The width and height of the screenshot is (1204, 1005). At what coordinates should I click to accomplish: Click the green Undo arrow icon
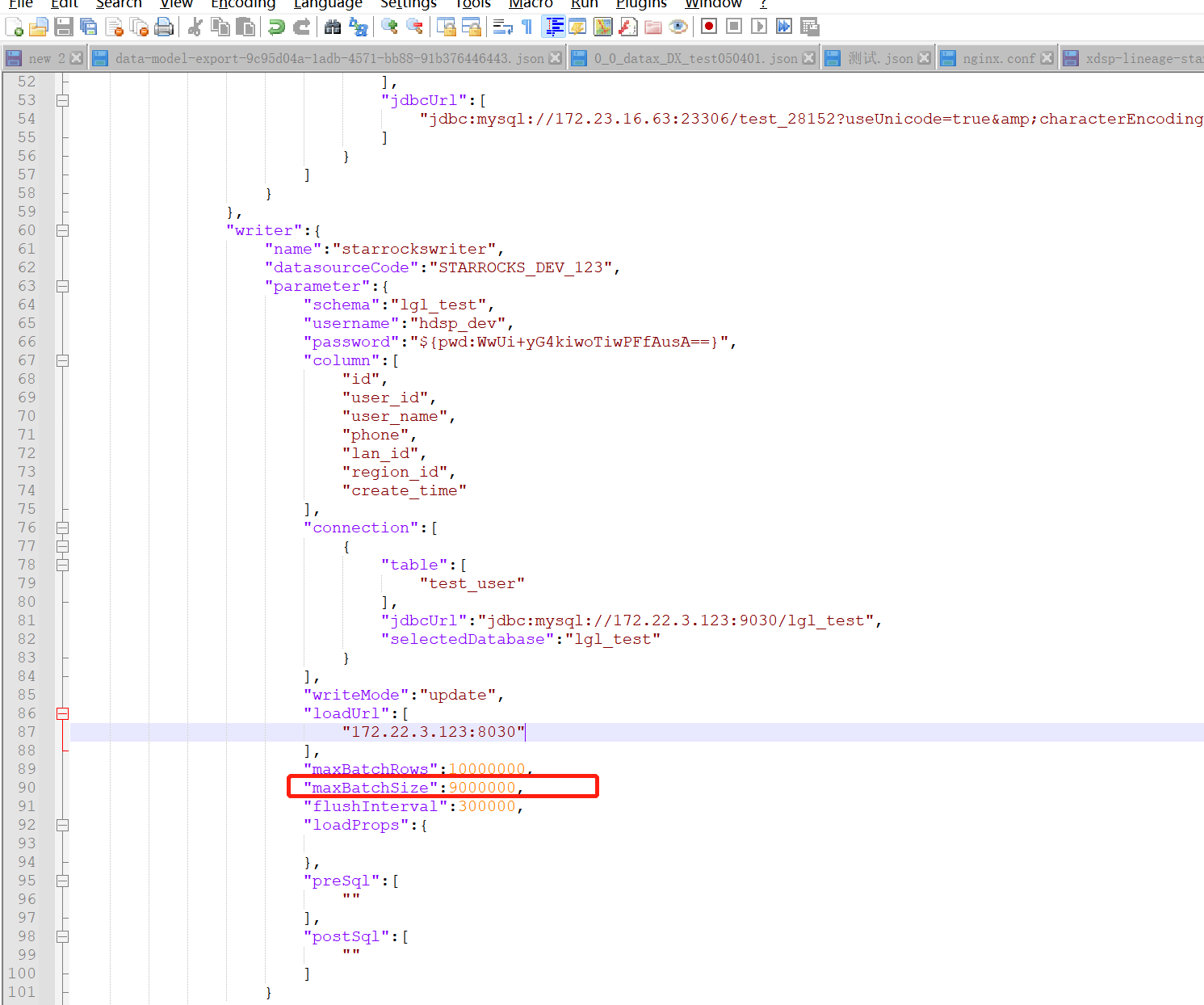(276, 27)
